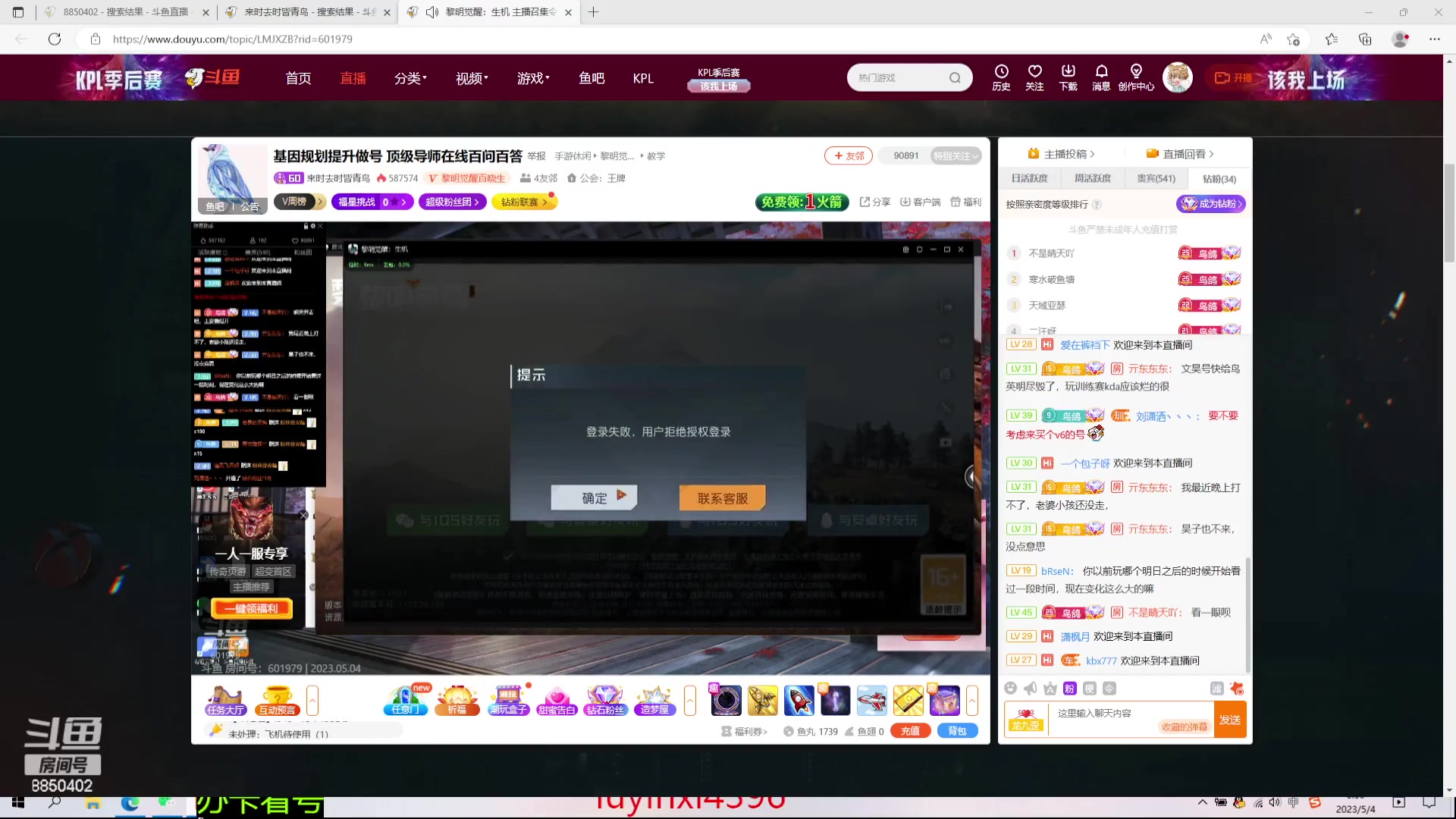Open the 潮玩盒子 icon
Screen dimensions: 1456x819
[x=508, y=700]
